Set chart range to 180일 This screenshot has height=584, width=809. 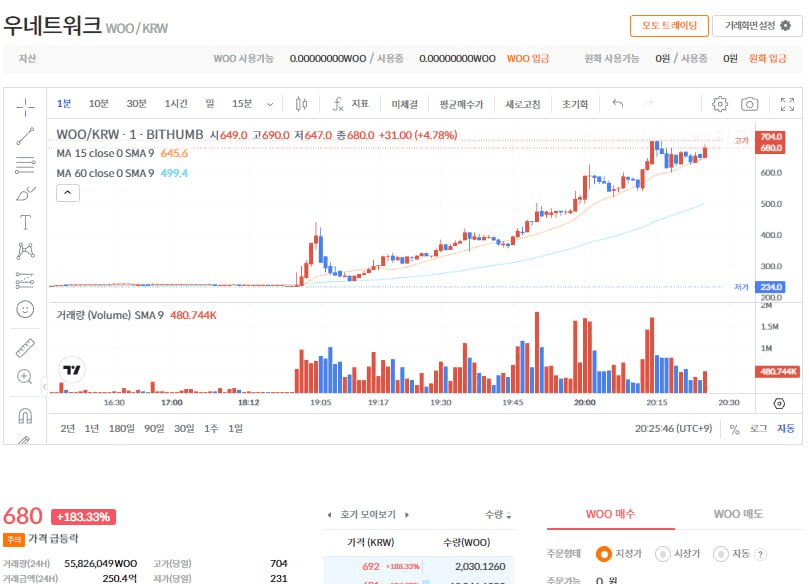pyautogui.click(x=122, y=429)
